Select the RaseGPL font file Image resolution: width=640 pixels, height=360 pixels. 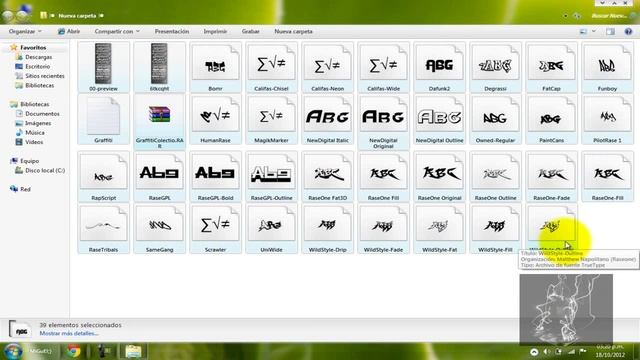point(159,176)
